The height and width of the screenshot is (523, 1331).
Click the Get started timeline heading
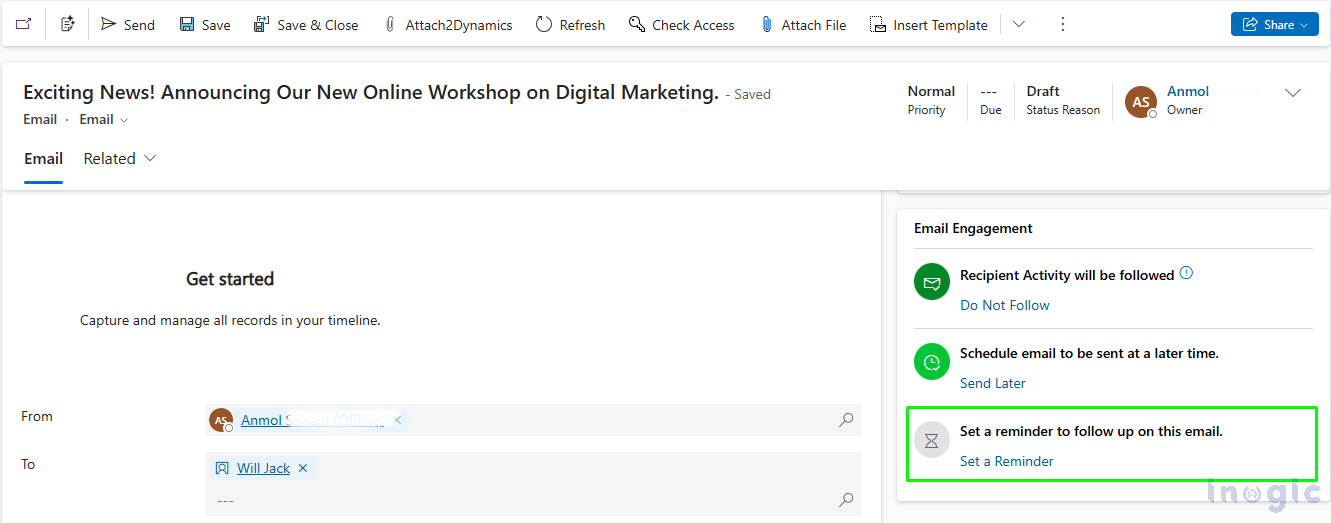tap(230, 279)
